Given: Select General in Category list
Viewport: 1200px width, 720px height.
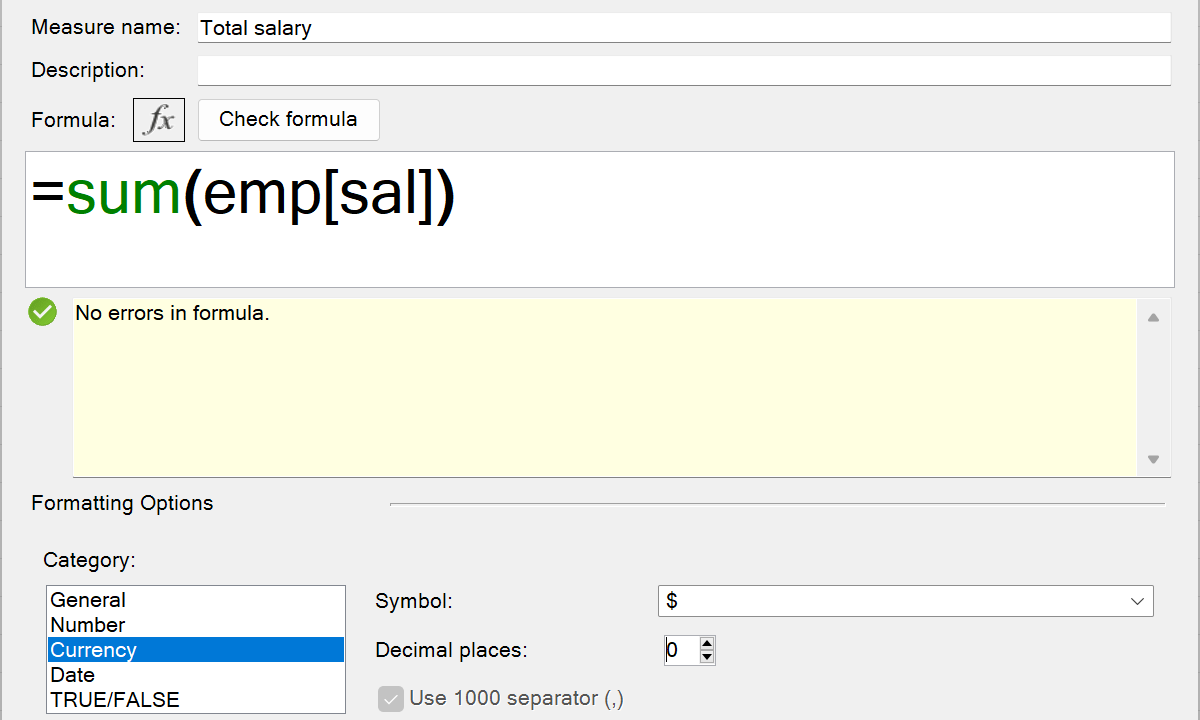Looking at the screenshot, I should click(88, 600).
